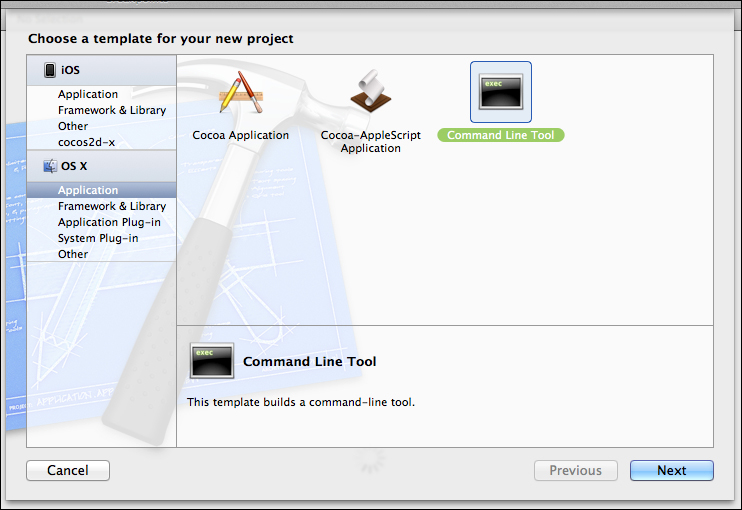The height and width of the screenshot is (510, 742).
Task: Select Framework & Library under OS X
Action: (x=101, y=206)
